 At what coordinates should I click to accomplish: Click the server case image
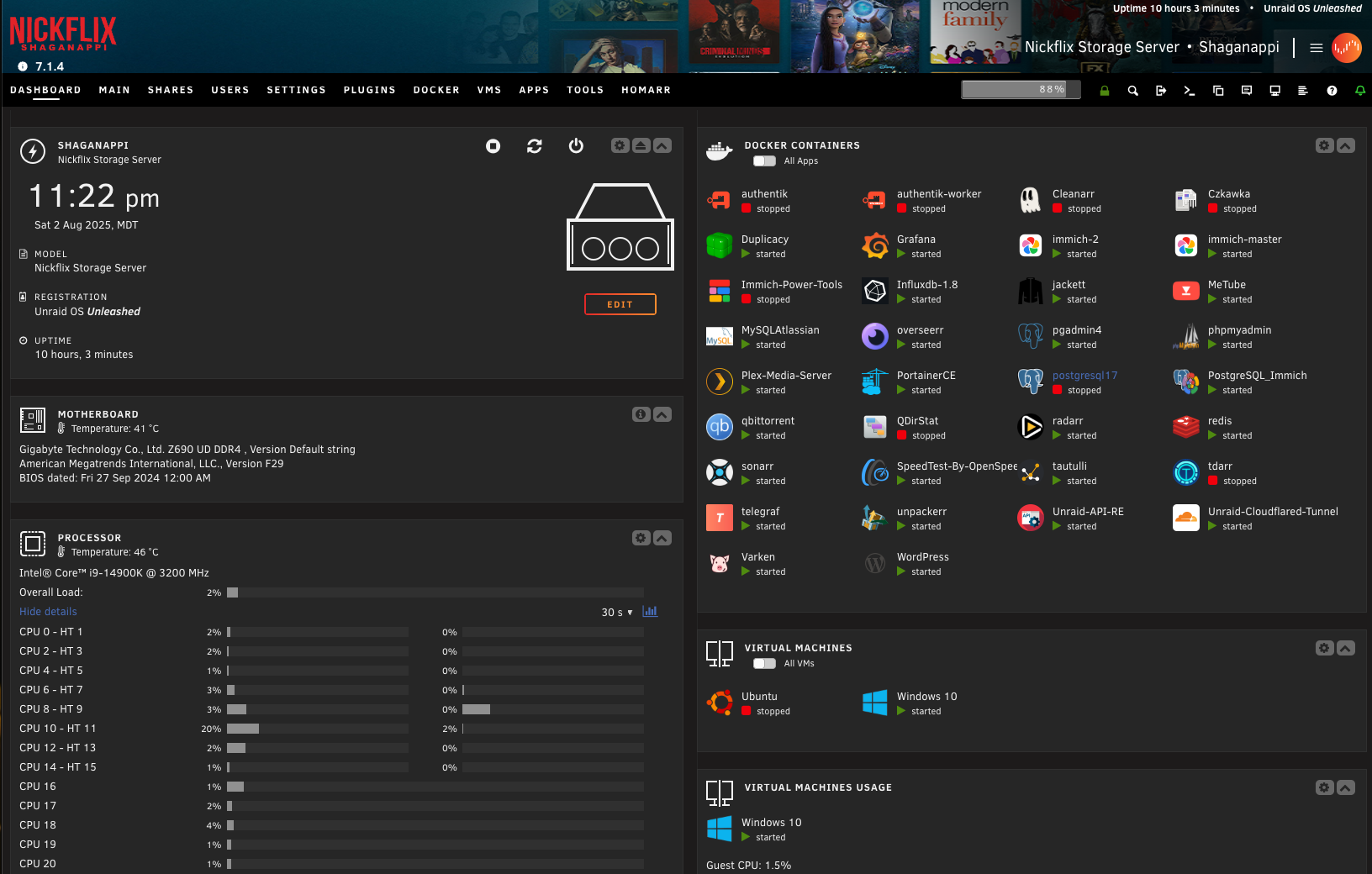[x=620, y=227]
